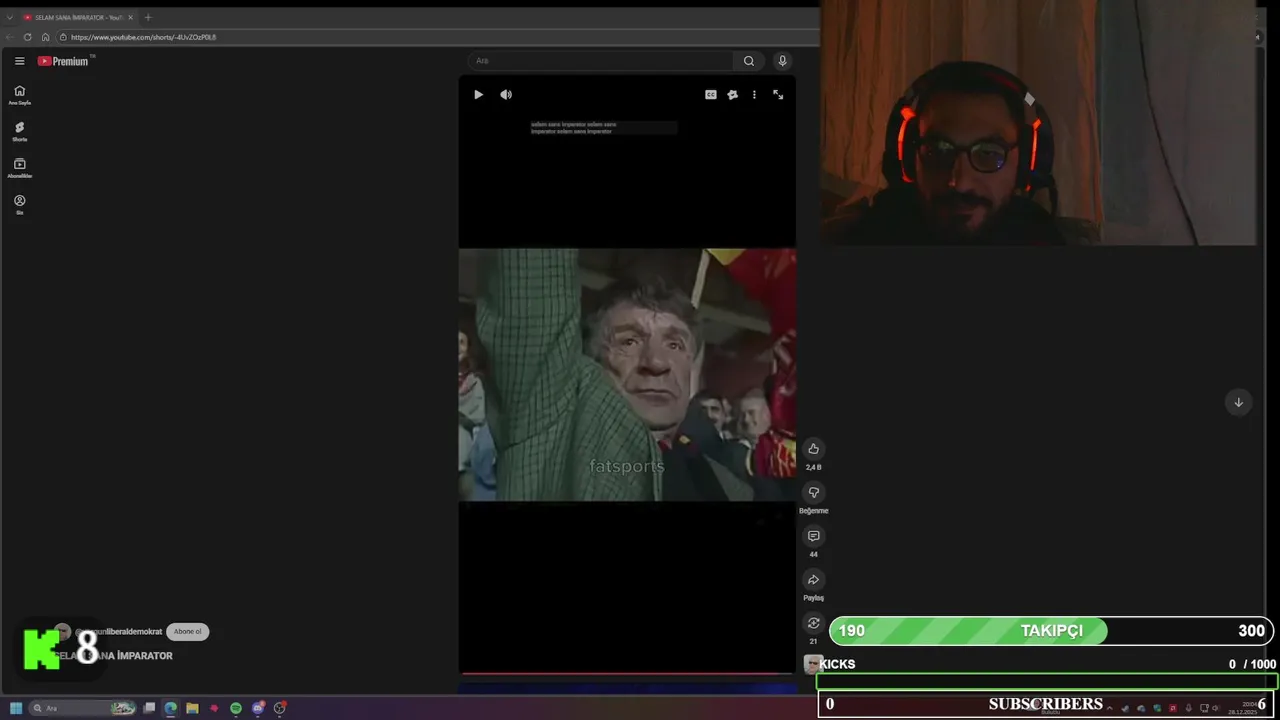
Task: Select the SELAM SANA İMPARATOR browser tab
Action: [x=77, y=17]
